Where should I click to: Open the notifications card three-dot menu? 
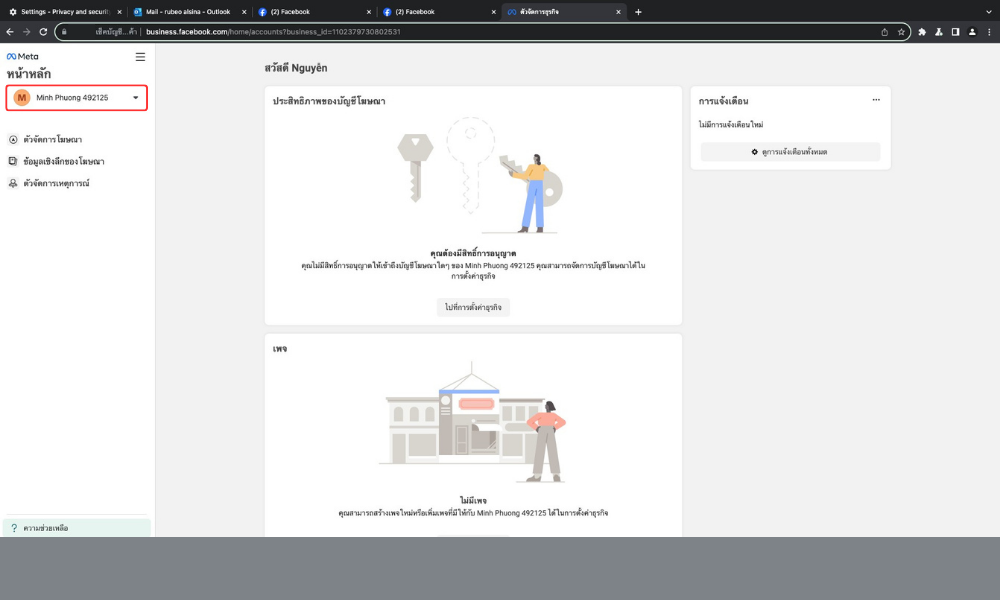pyautogui.click(x=876, y=99)
